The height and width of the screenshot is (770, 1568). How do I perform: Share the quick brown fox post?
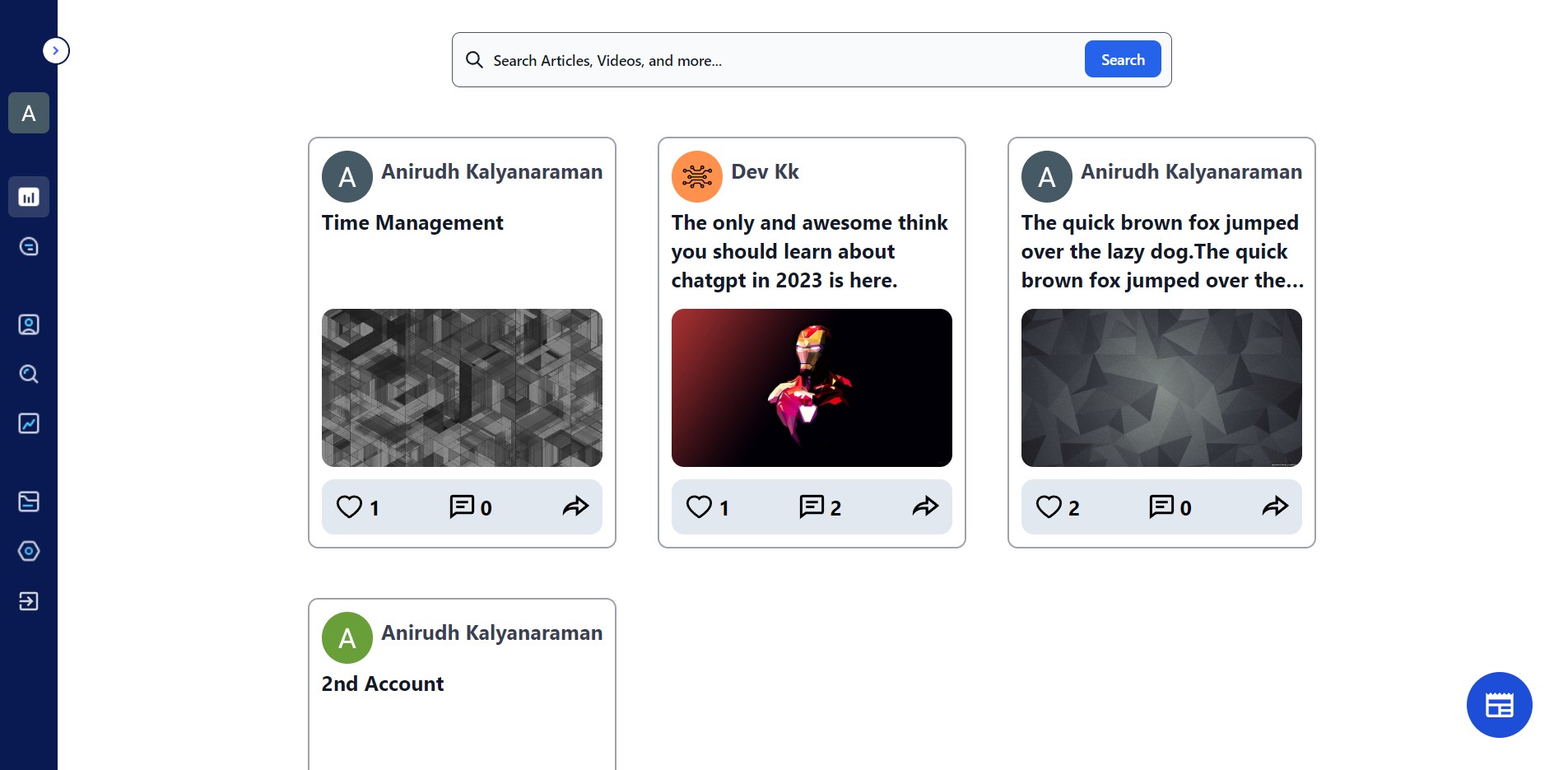tap(1276, 506)
